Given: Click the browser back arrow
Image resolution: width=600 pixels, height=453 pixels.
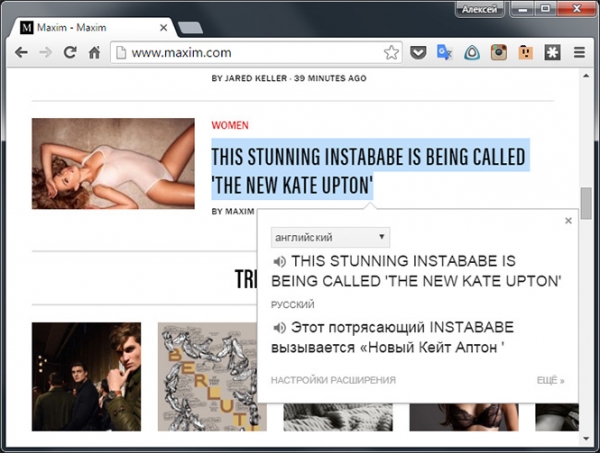Looking at the screenshot, I should click(21, 52).
